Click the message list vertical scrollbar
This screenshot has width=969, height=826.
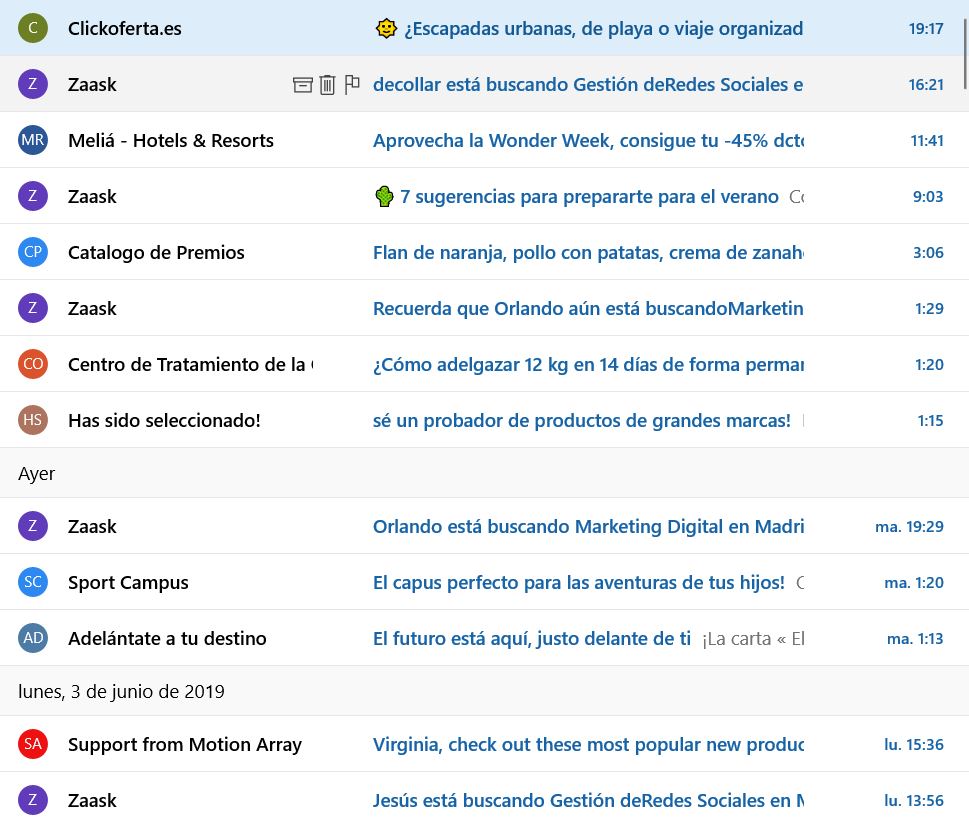pyautogui.click(x=965, y=54)
